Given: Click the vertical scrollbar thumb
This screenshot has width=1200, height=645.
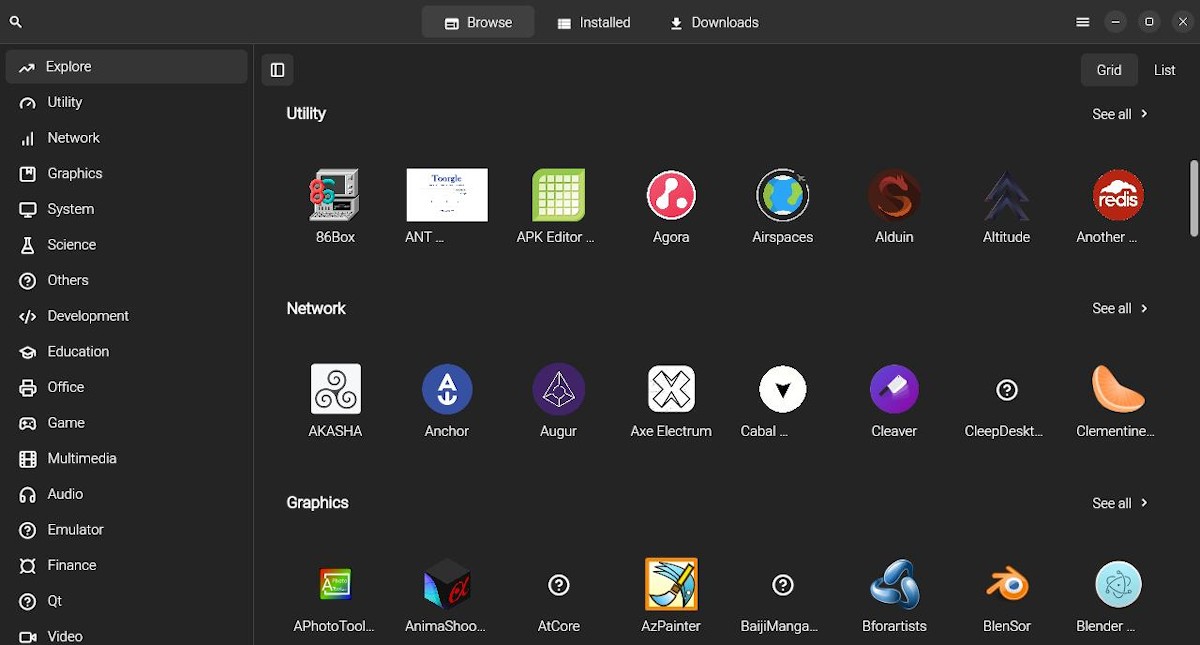Looking at the screenshot, I should tap(1193, 198).
